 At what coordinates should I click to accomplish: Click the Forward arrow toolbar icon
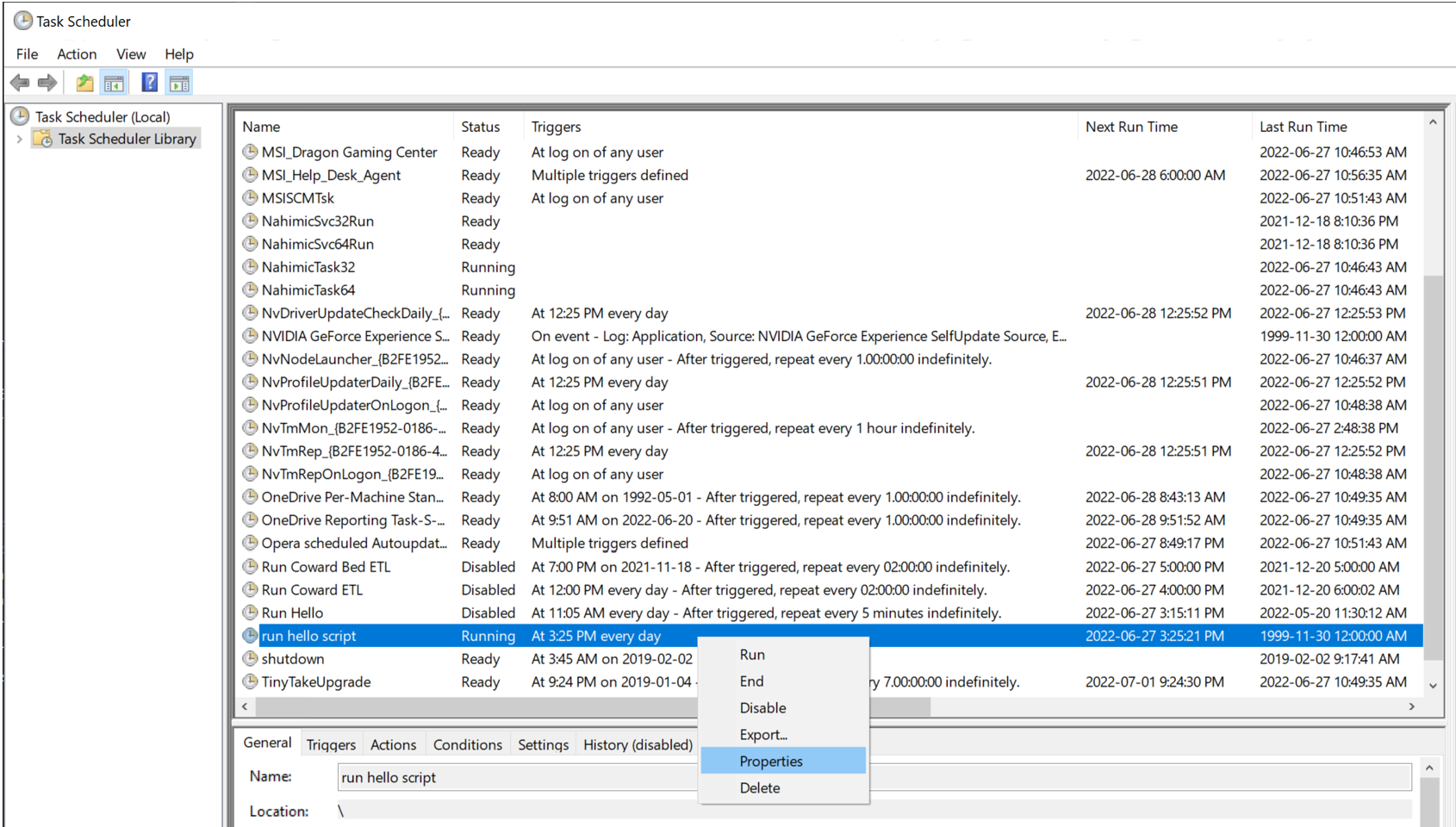[47, 83]
